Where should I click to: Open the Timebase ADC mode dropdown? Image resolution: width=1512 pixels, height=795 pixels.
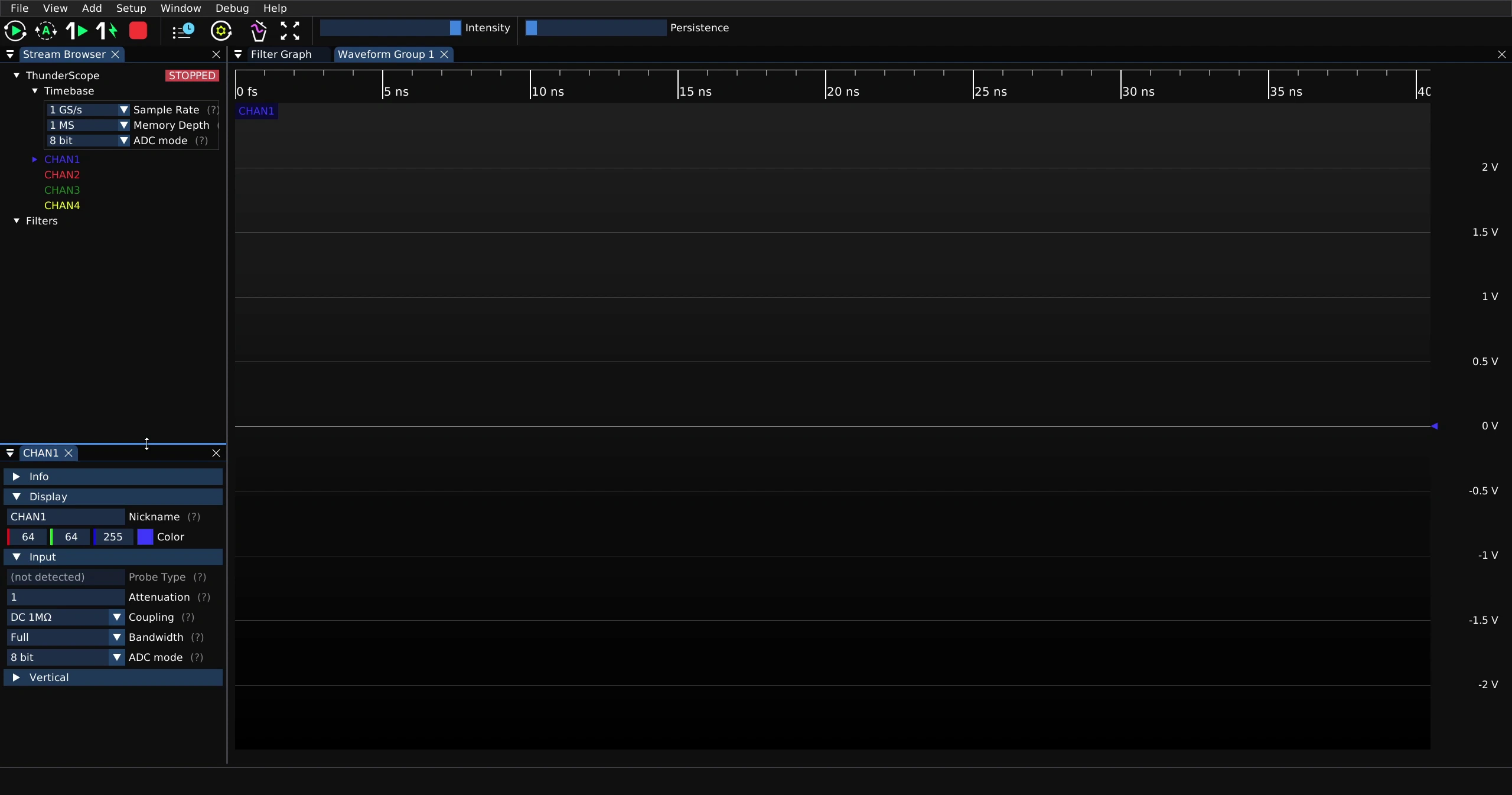coord(89,141)
